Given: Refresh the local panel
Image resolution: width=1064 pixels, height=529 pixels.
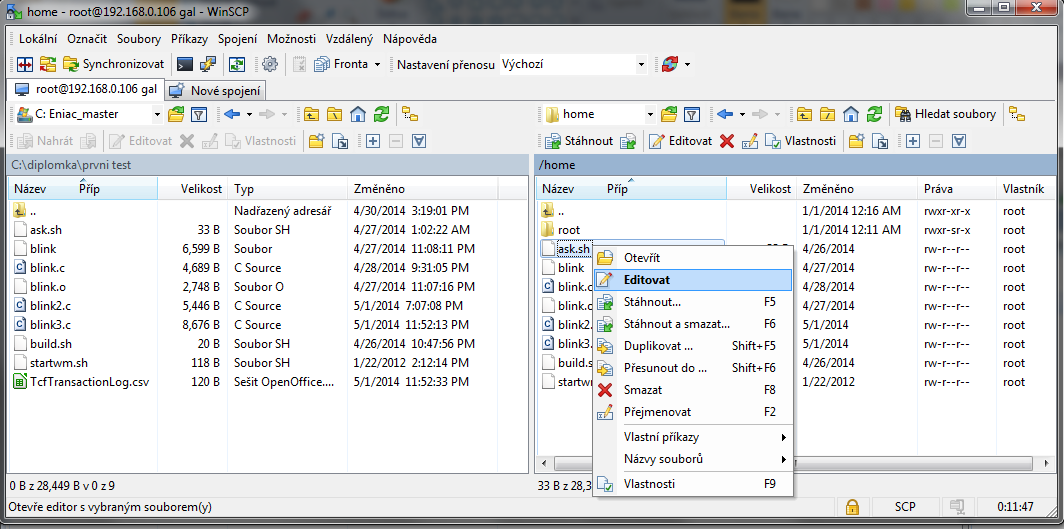Looking at the screenshot, I should pos(381,114).
